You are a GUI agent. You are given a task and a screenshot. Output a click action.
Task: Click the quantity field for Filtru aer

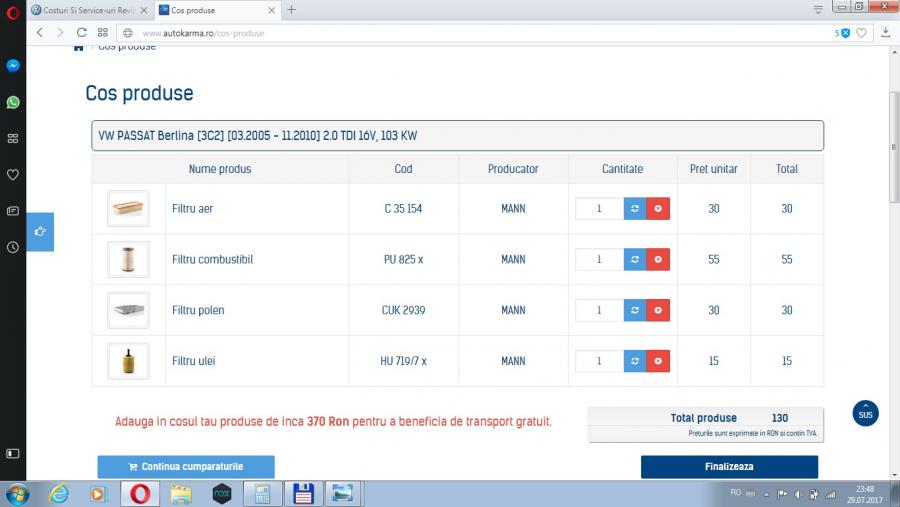(x=599, y=209)
